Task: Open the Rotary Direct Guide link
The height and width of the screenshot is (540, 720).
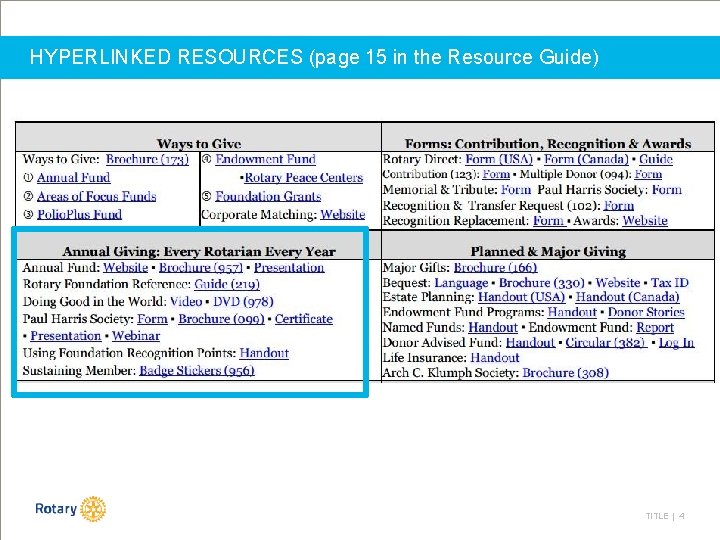Action: tap(656, 159)
